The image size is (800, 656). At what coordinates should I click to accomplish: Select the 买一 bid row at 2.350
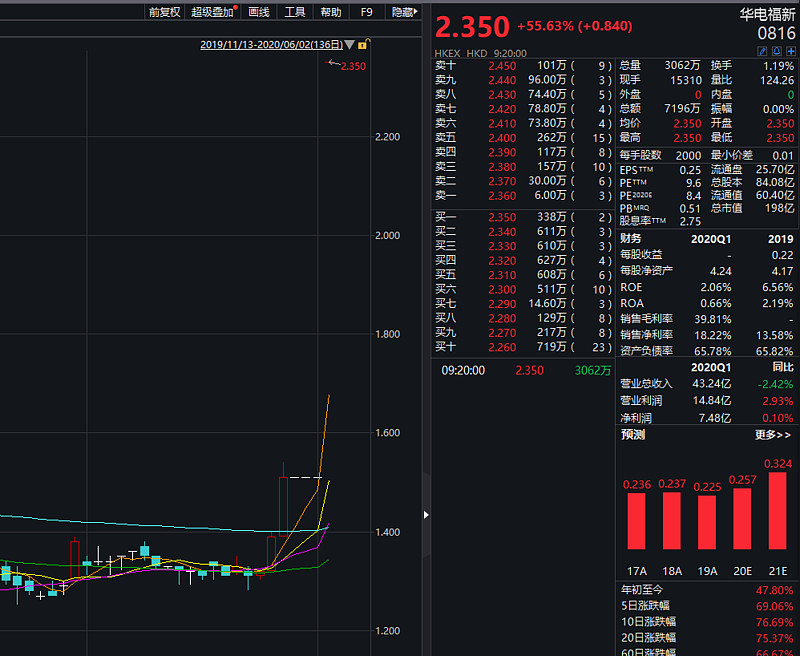(522, 217)
